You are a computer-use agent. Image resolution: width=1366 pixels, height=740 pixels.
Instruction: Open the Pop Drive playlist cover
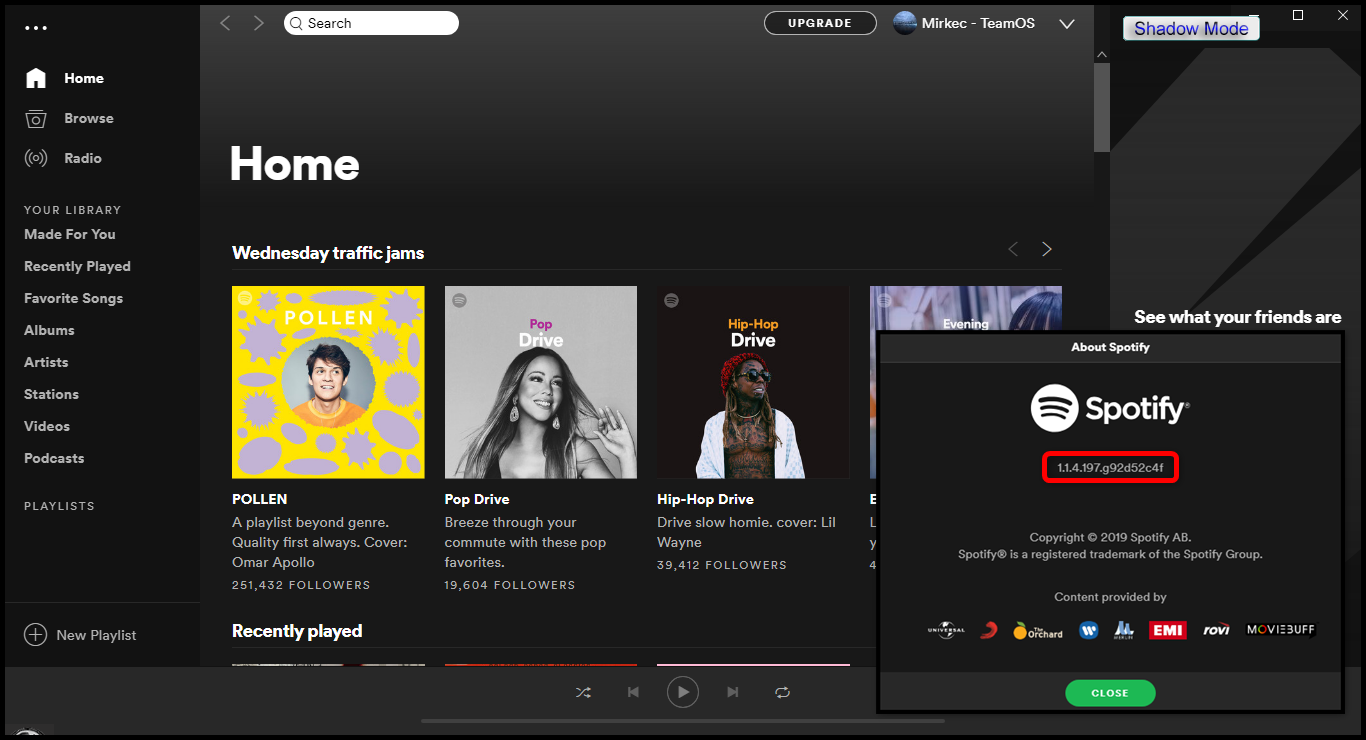pyautogui.click(x=541, y=382)
